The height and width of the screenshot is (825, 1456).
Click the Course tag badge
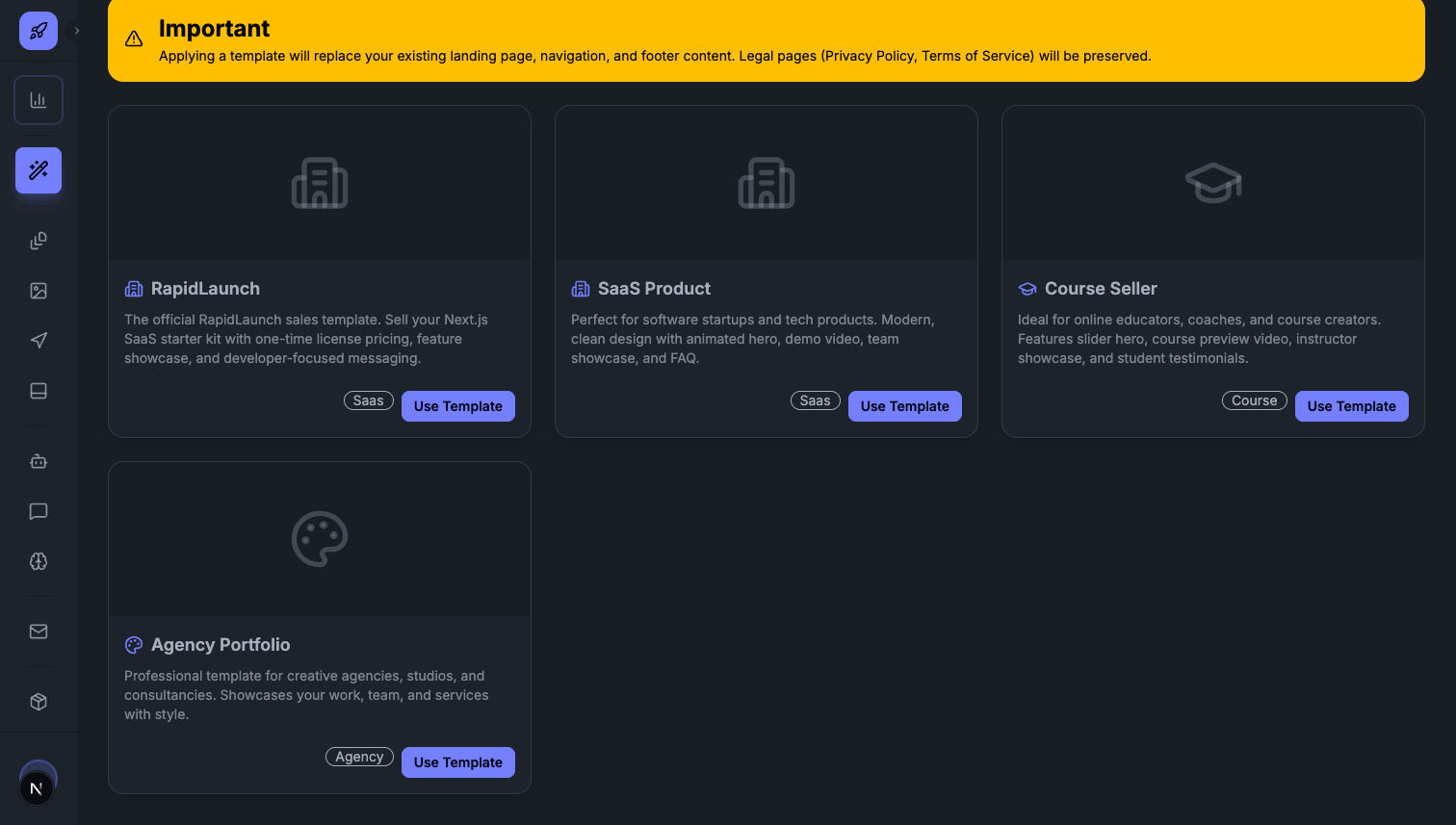click(x=1255, y=400)
